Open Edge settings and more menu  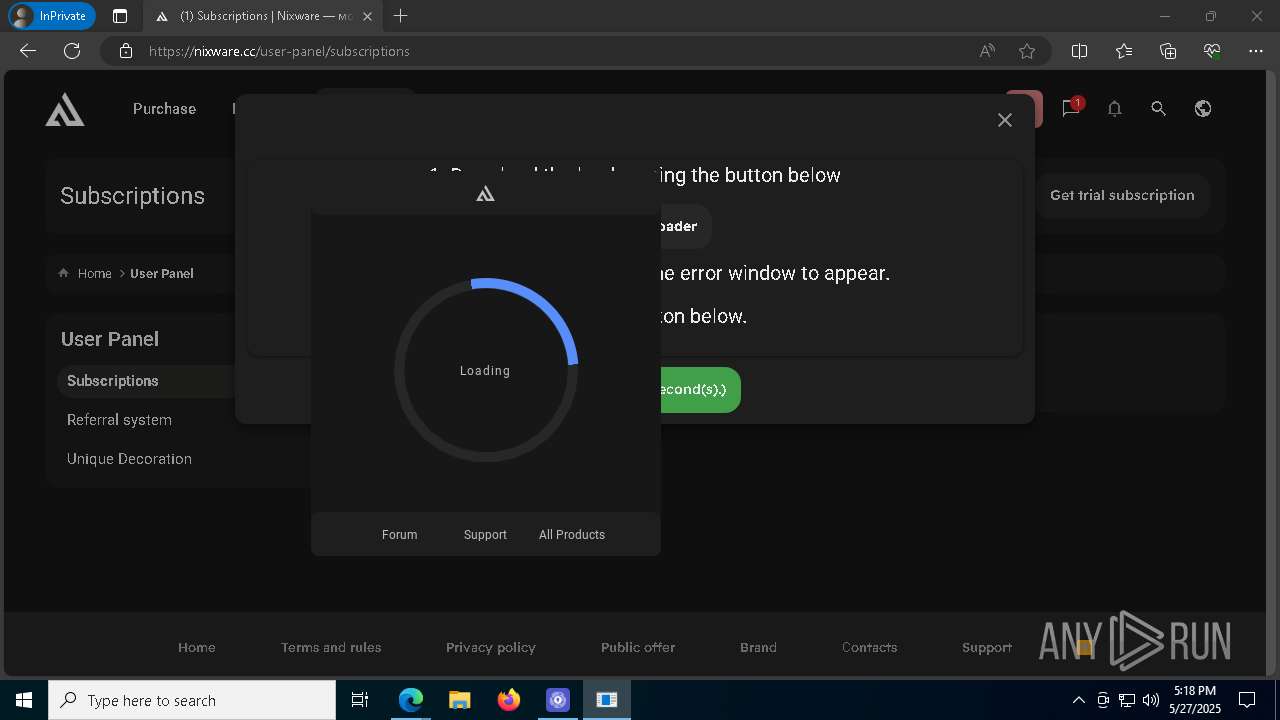(1256, 51)
